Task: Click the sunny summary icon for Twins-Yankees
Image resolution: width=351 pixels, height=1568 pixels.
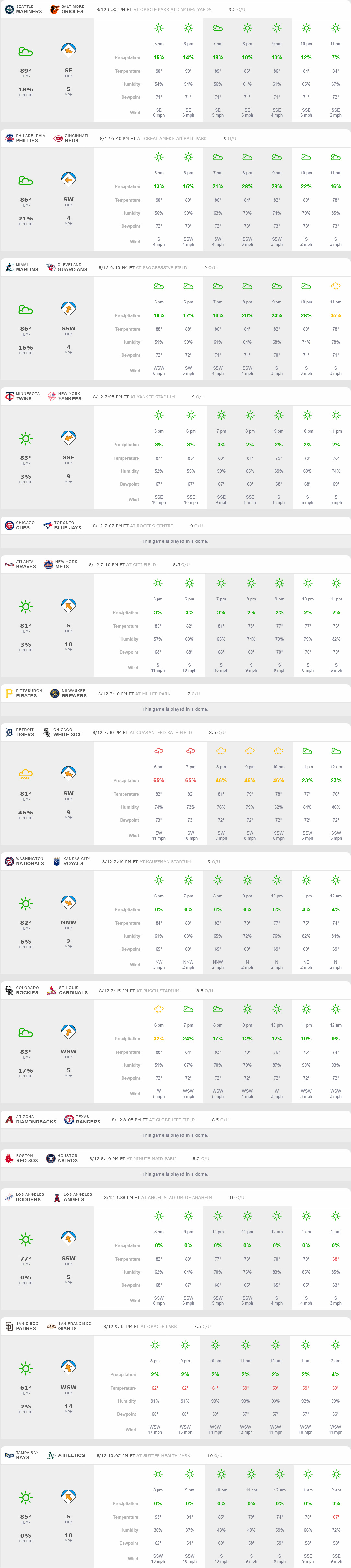Action: click(x=26, y=438)
